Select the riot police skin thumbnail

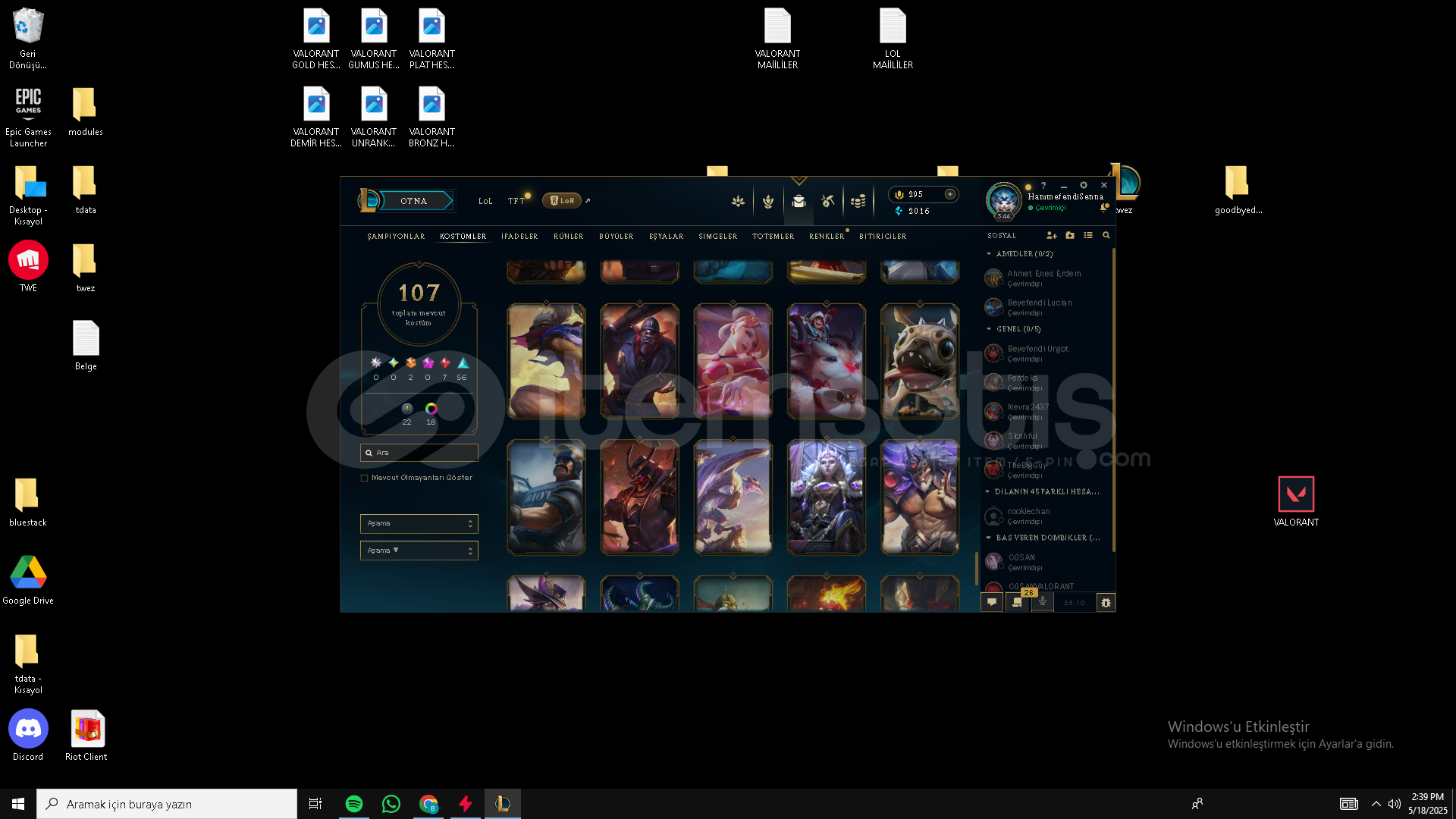coord(546,497)
